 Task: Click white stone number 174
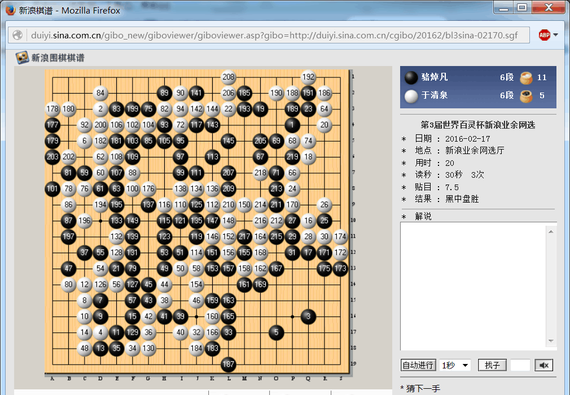coord(340,237)
